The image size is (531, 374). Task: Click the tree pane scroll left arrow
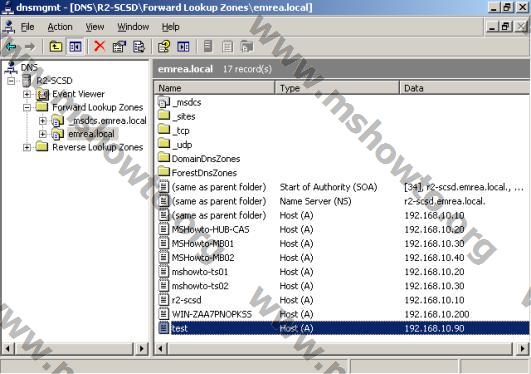(8, 348)
